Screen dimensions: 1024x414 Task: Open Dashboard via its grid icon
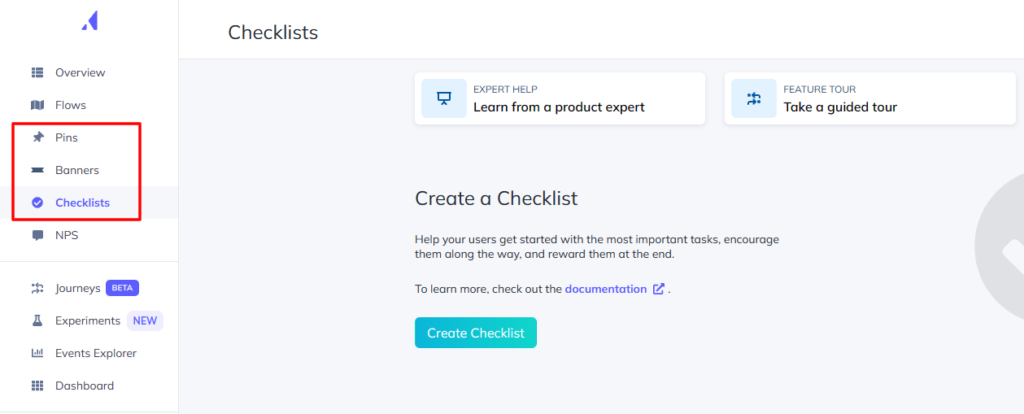38,386
